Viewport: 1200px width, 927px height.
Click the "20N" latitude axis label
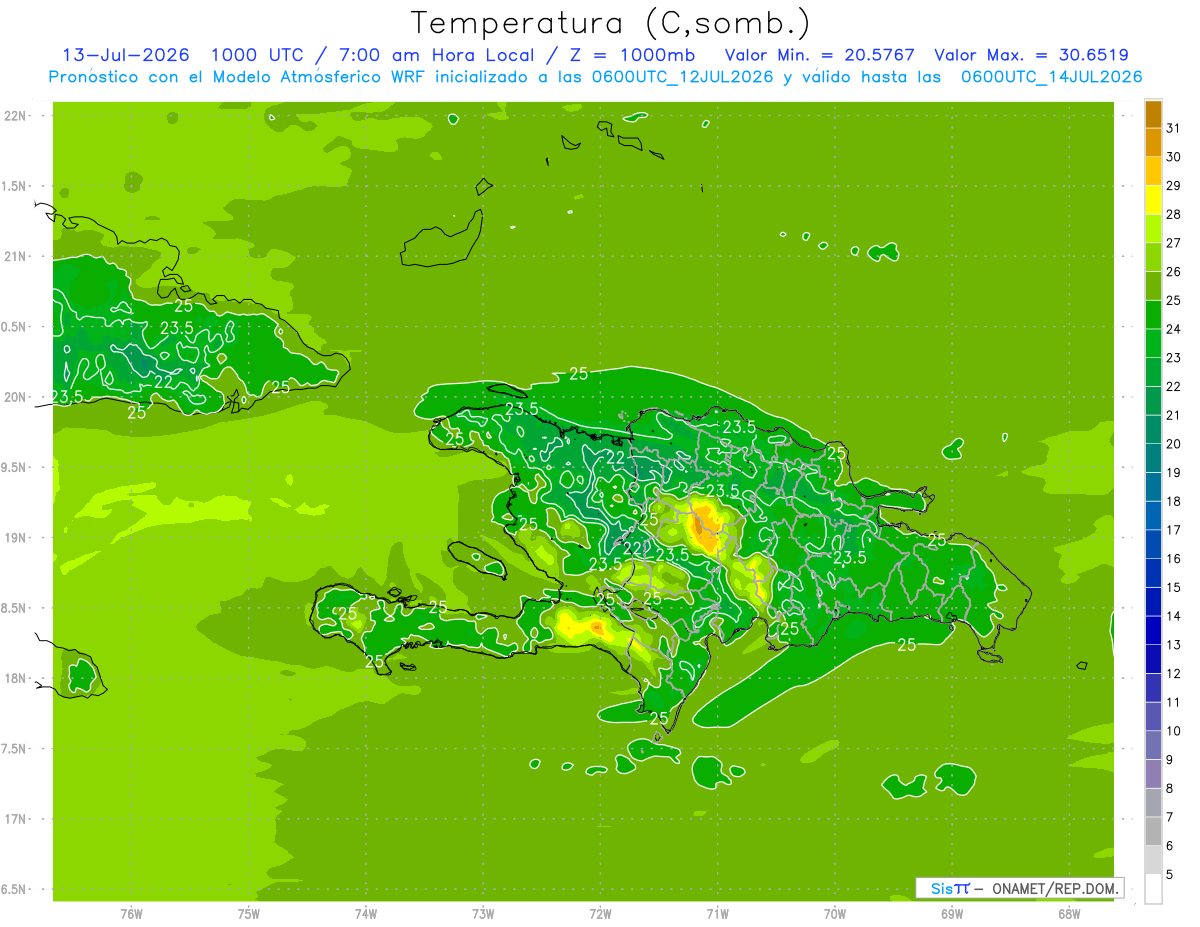pos(14,397)
